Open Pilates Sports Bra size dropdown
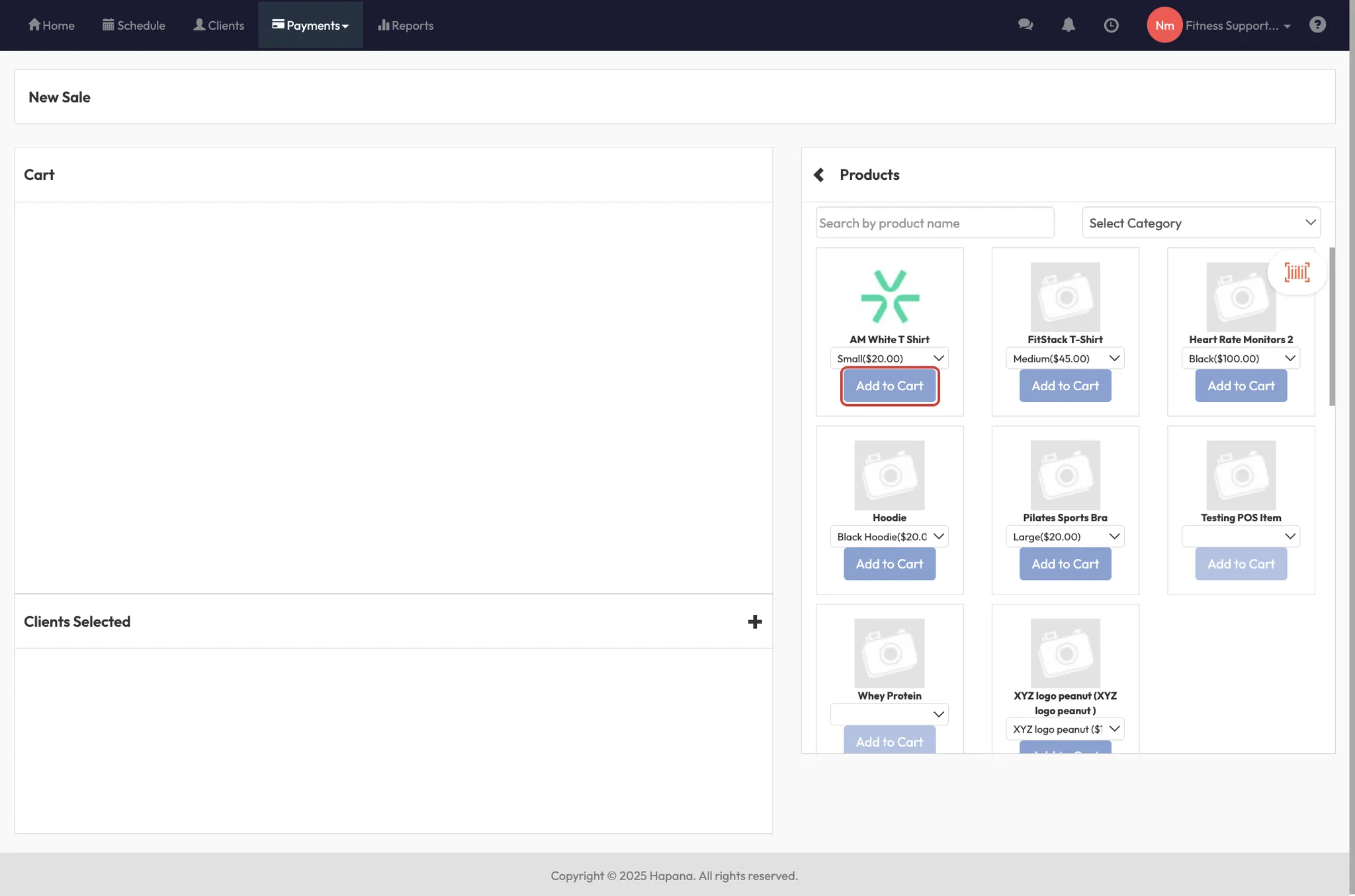Image resolution: width=1355 pixels, height=896 pixels. coord(1065,536)
